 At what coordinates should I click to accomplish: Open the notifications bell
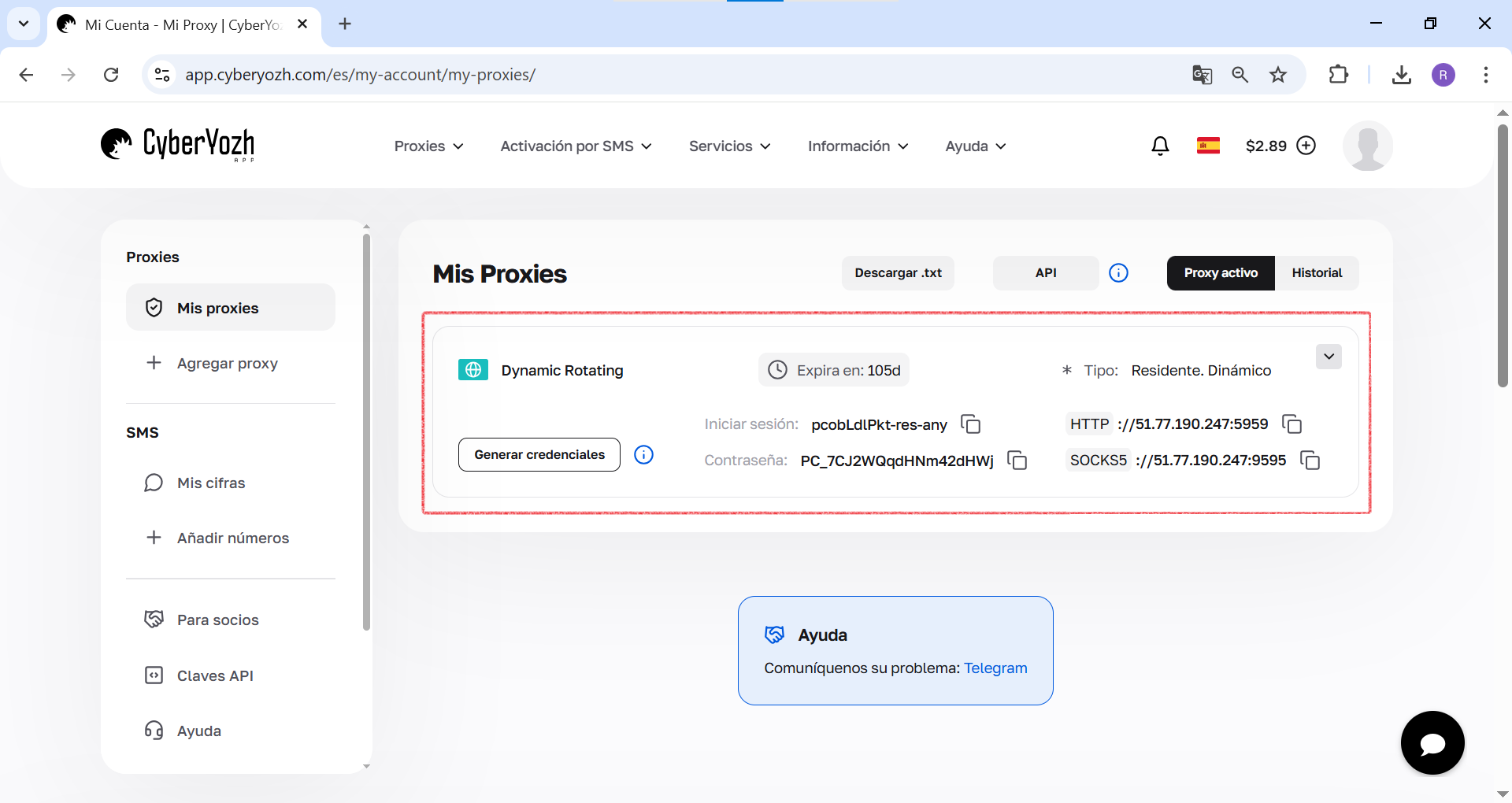pos(1160,146)
